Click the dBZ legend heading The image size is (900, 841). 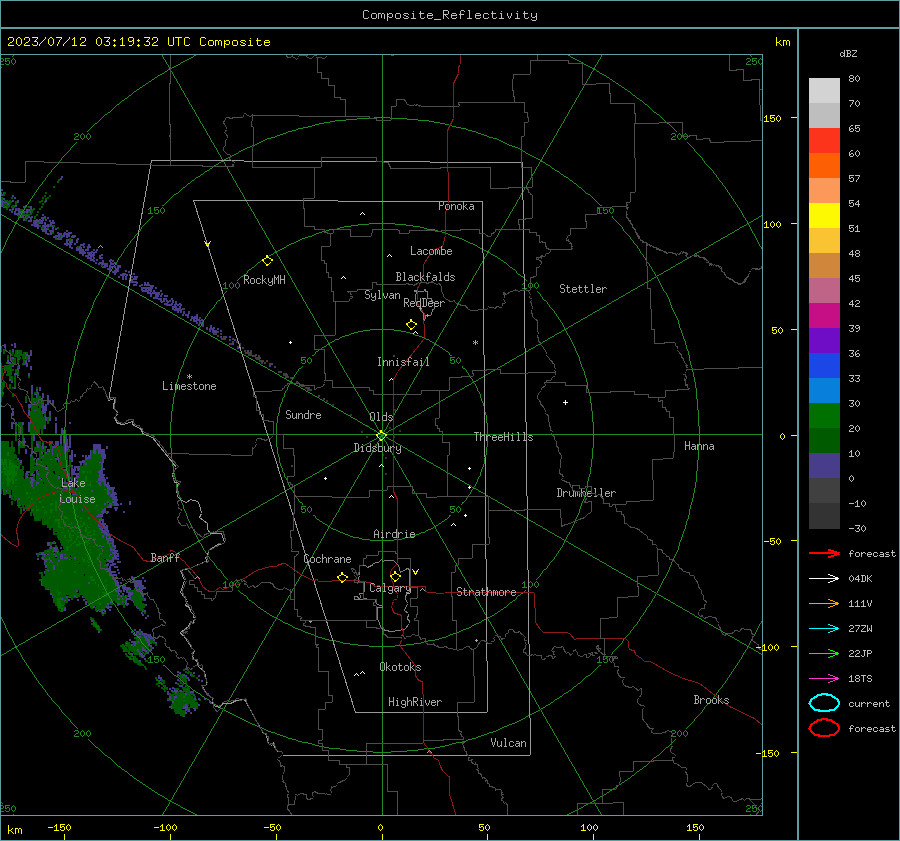pyautogui.click(x=848, y=54)
